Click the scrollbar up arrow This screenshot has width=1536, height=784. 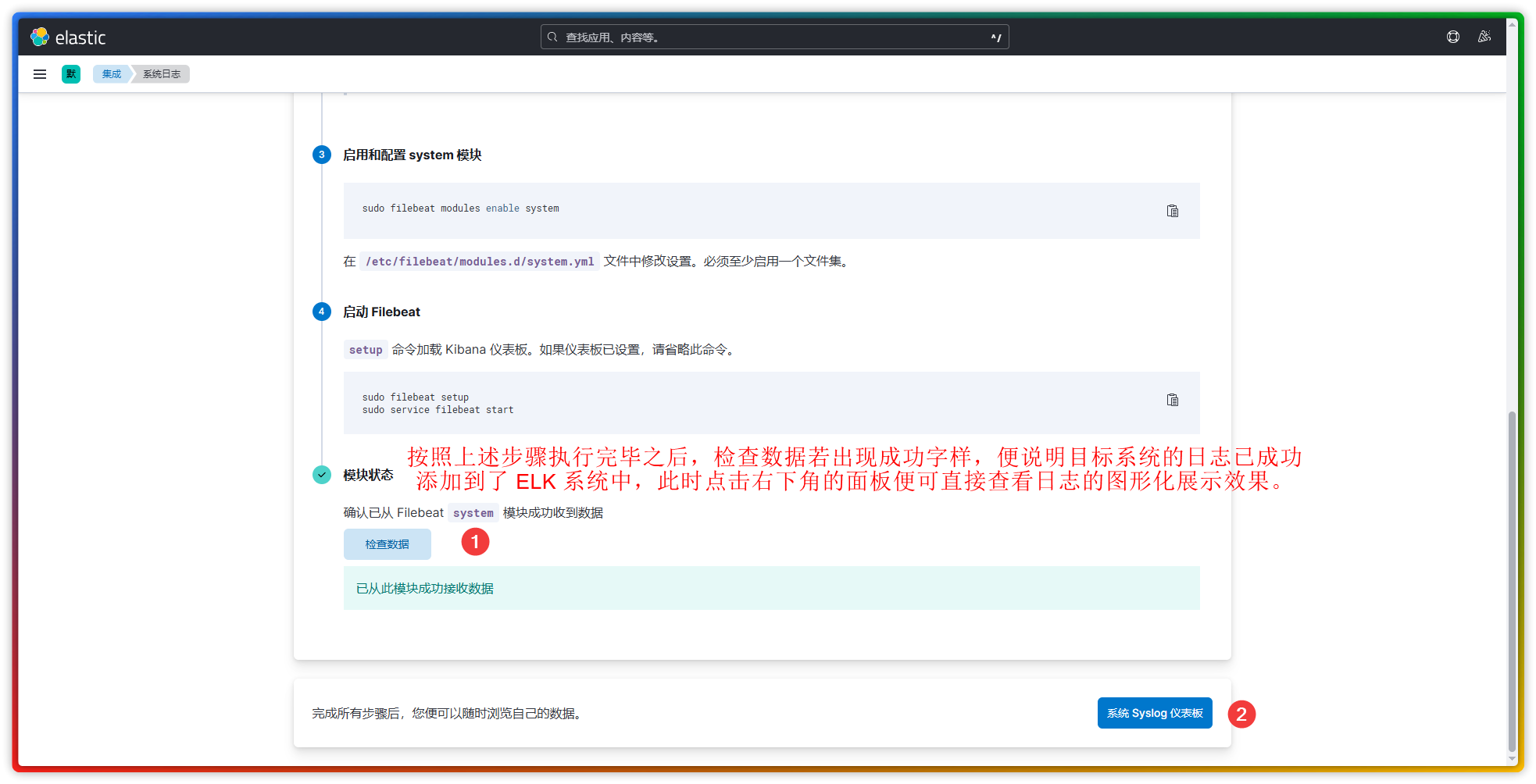click(x=1512, y=24)
